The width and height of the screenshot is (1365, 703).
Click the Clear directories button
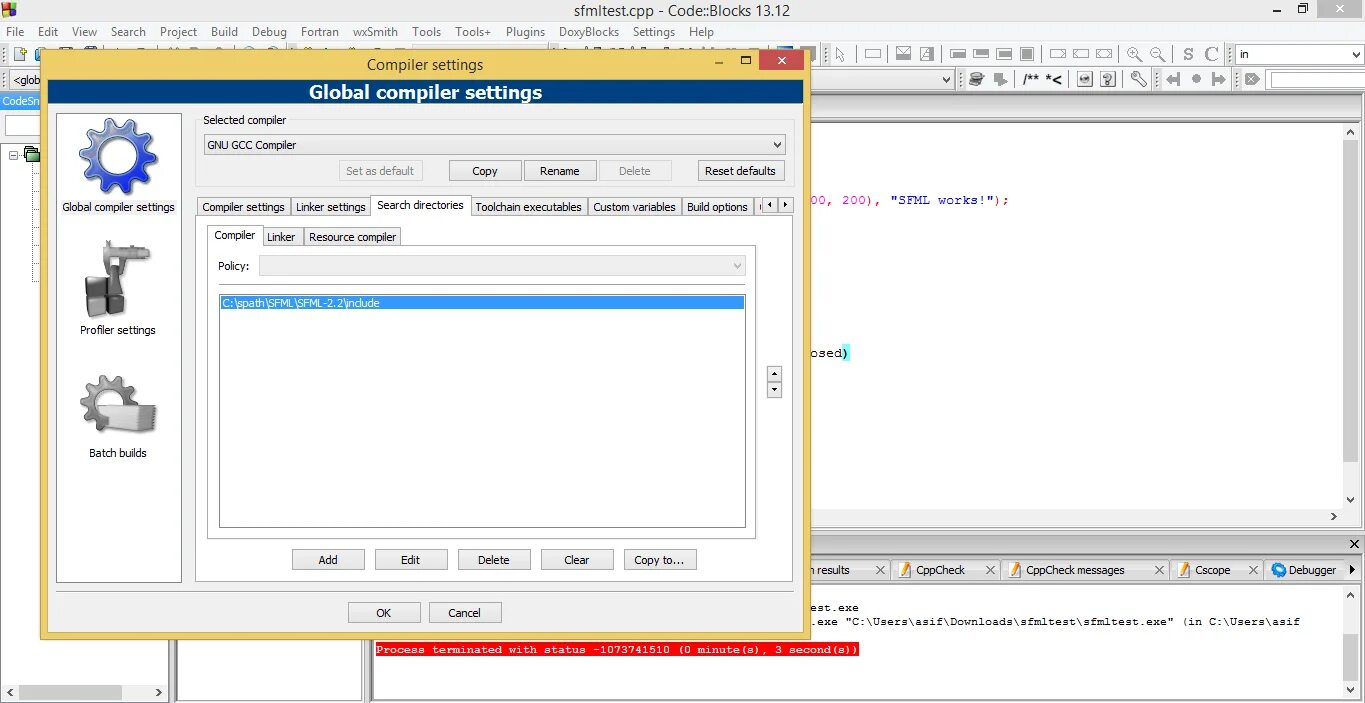click(x=577, y=560)
